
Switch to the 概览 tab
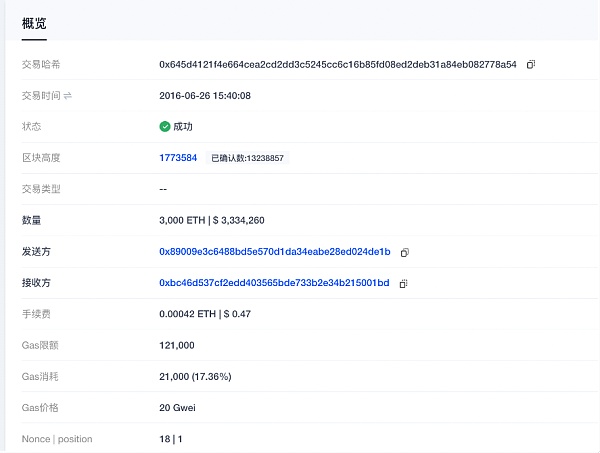tap(34, 22)
